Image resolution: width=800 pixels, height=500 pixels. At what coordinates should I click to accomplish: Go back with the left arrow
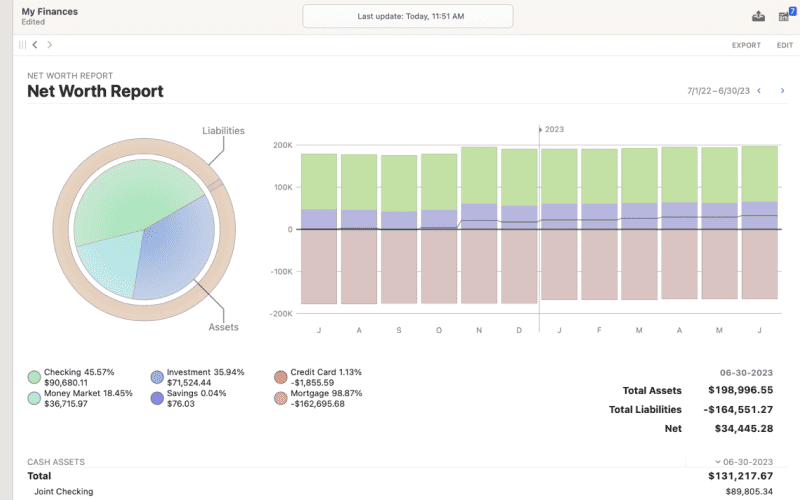[x=35, y=45]
